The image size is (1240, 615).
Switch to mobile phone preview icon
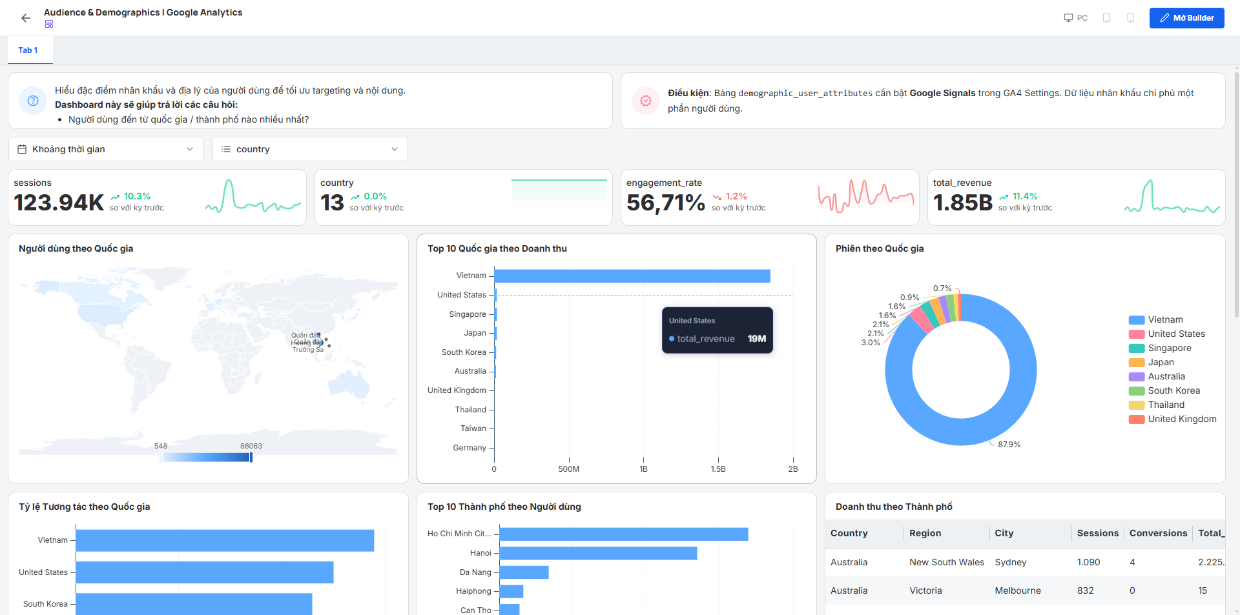[1131, 18]
